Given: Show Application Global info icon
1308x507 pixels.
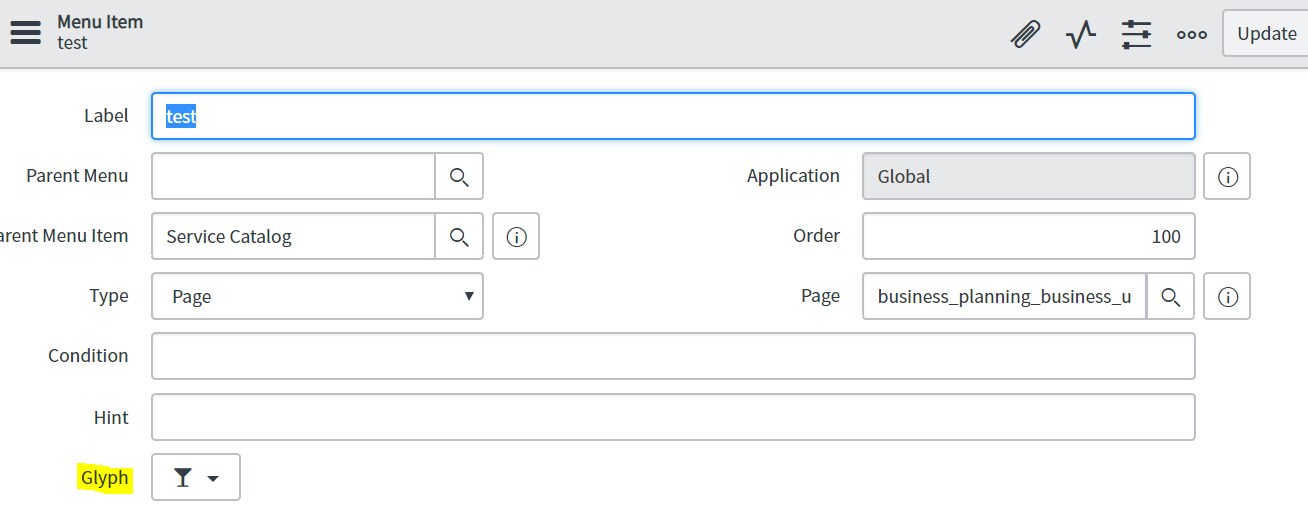Looking at the screenshot, I should (1227, 176).
